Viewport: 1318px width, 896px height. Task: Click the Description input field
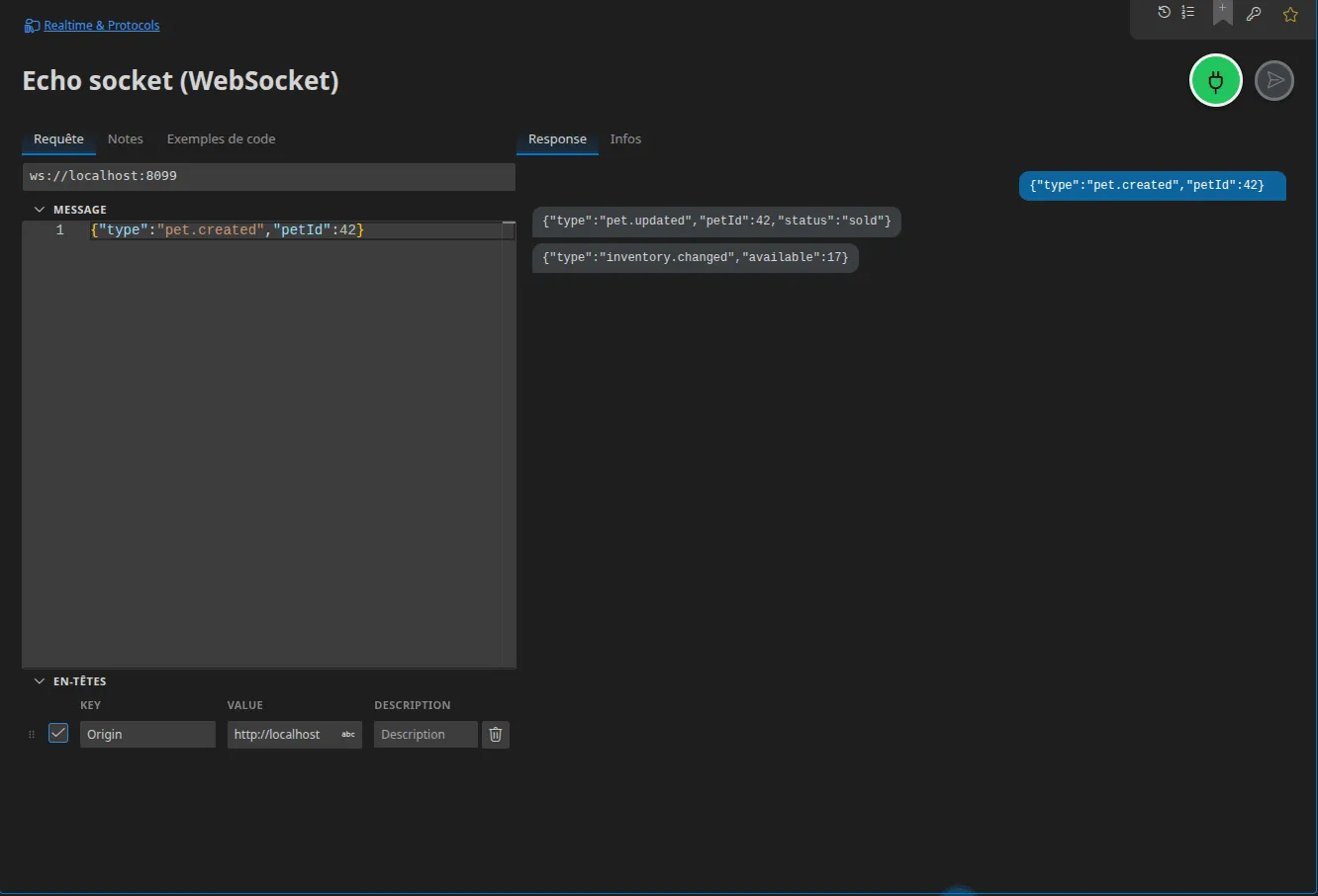click(x=425, y=735)
